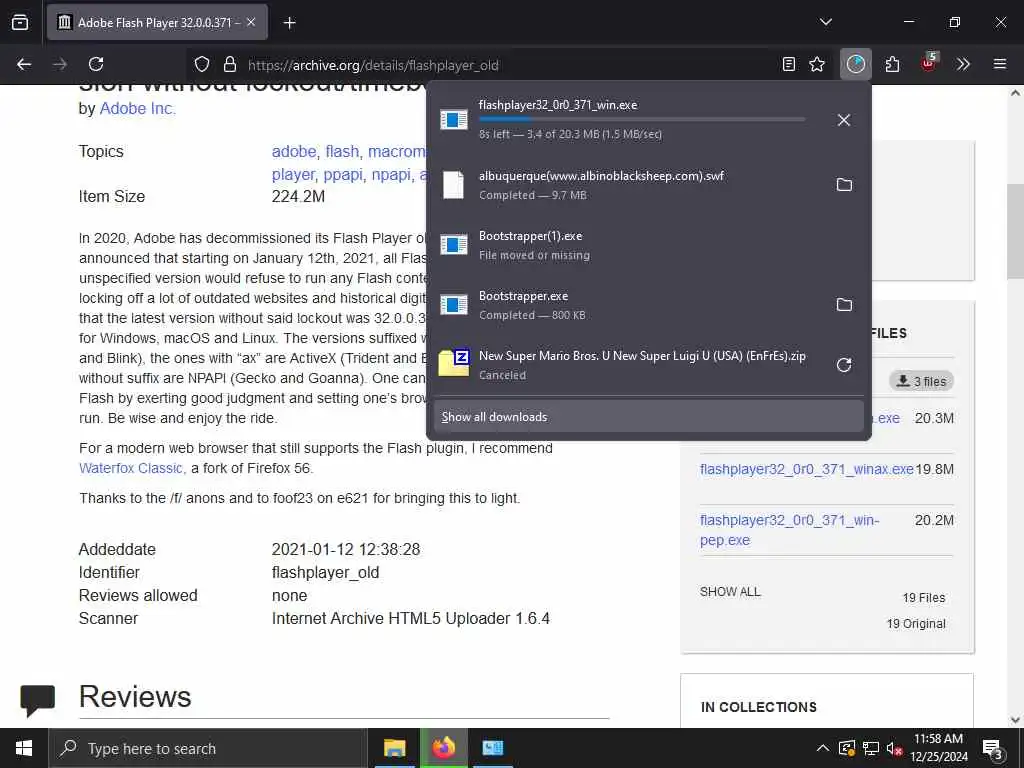Viewport: 1024px width, 768px height.
Task: Open the blue window app on taskbar
Action: pos(493,748)
